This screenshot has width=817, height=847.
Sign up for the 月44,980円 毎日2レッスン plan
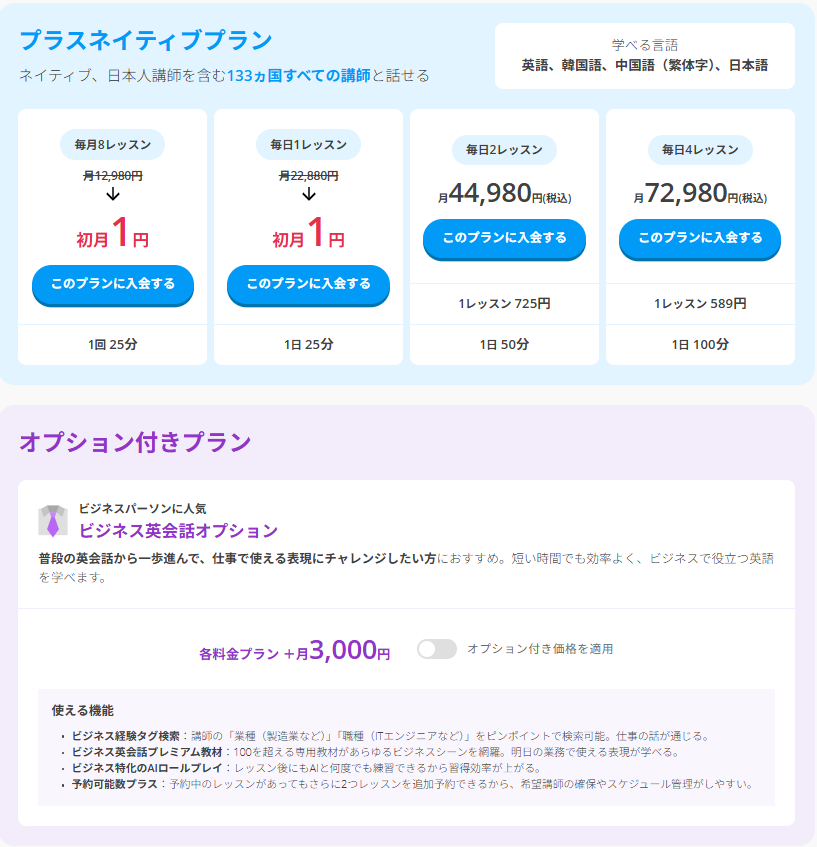point(504,238)
